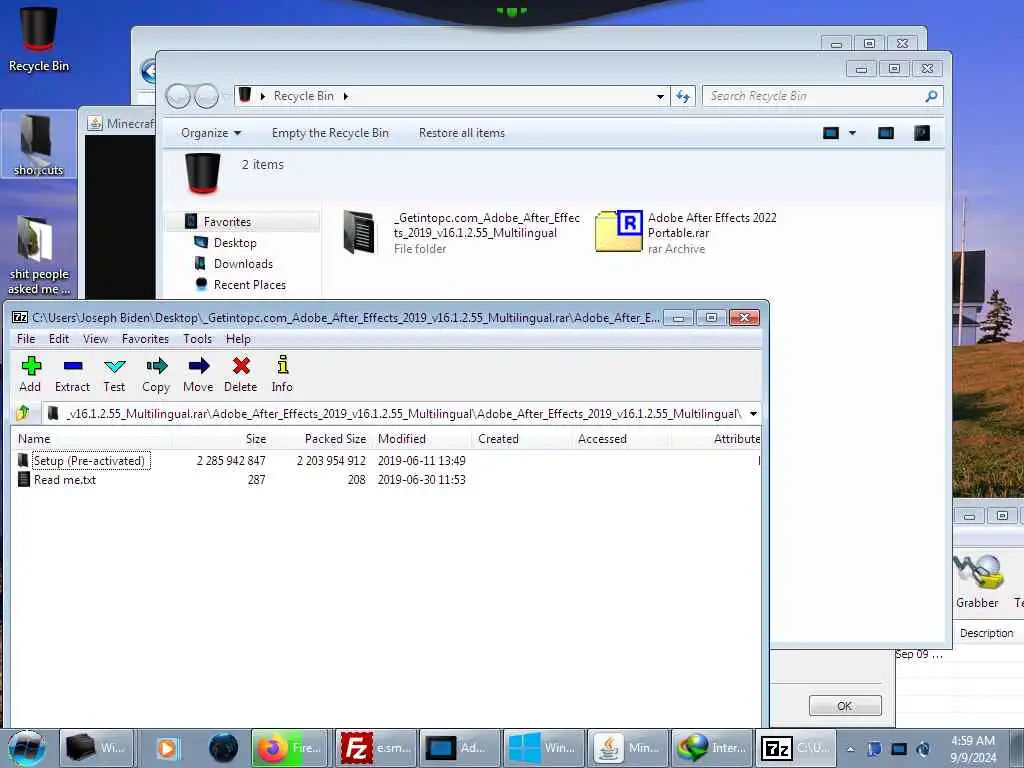Switch to the Minecraft Java taskbar item

628,748
